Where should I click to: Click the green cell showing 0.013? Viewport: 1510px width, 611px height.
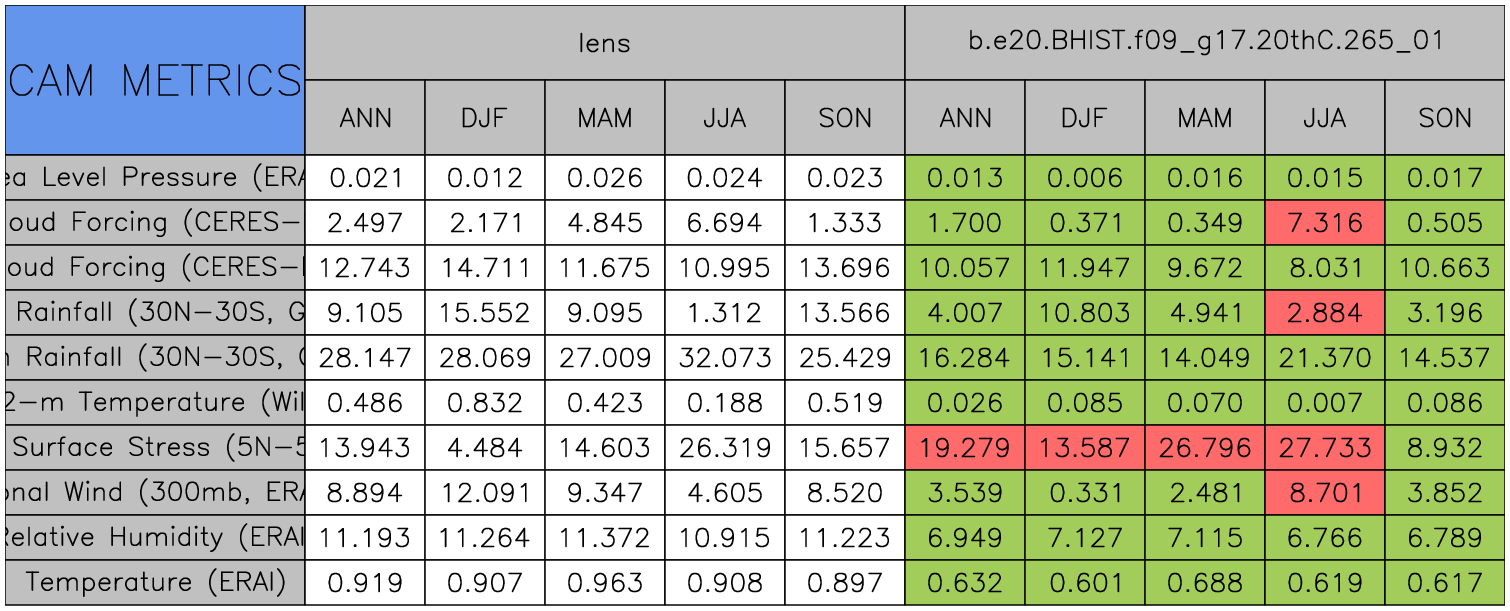coord(965,177)
